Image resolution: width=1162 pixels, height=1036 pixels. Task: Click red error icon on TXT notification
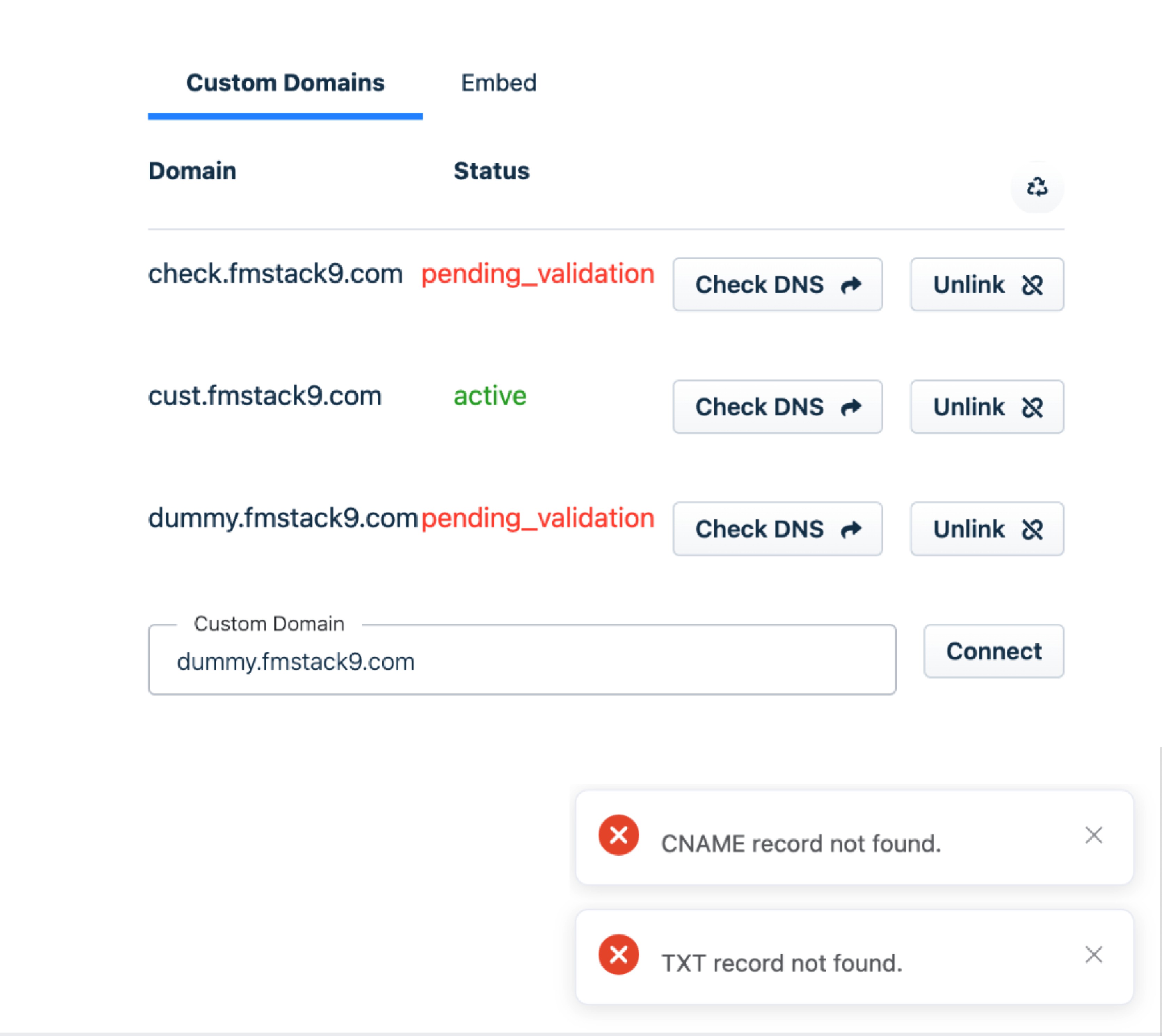[618, 955]
